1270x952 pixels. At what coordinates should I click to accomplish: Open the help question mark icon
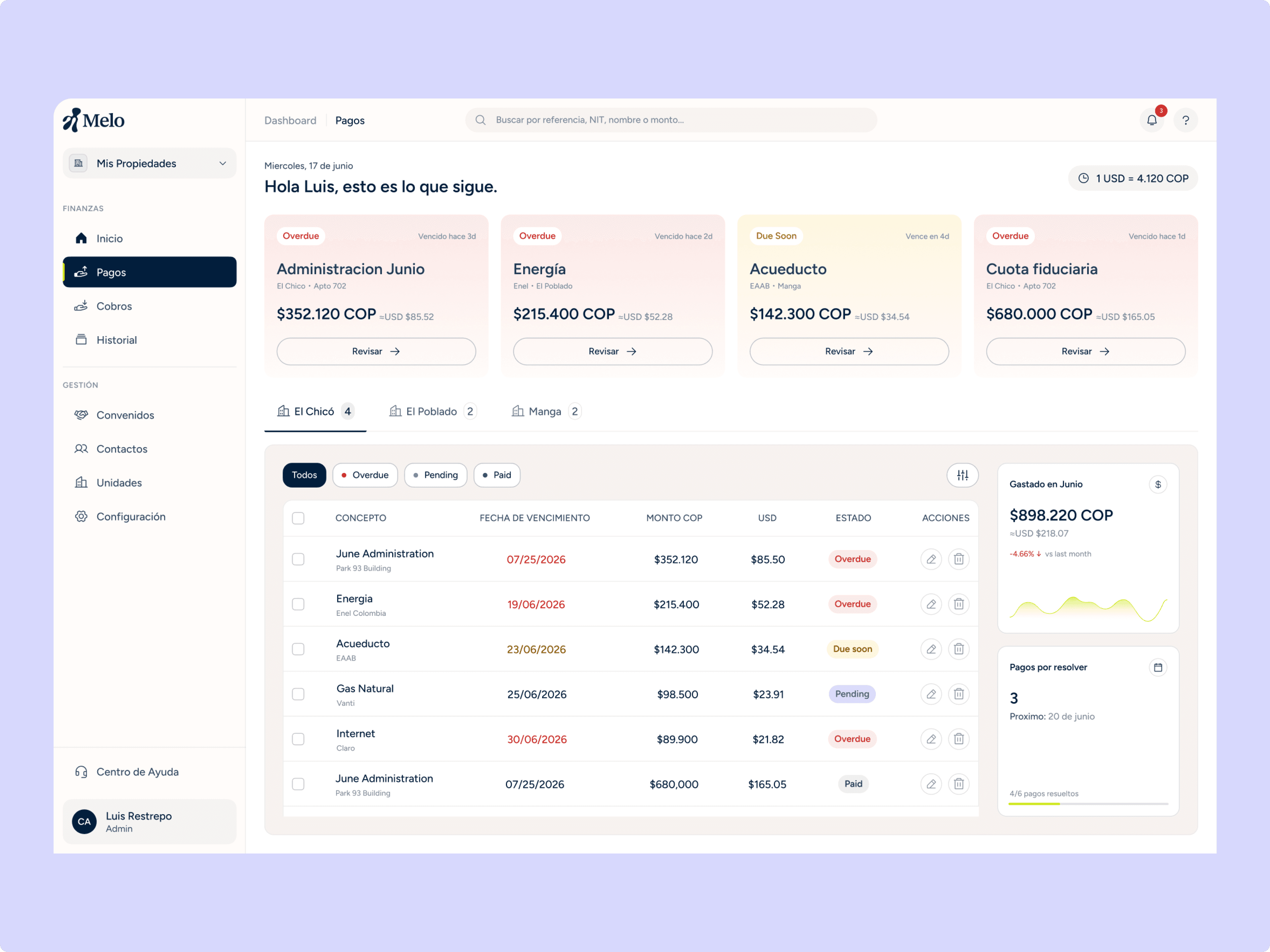1186,120
